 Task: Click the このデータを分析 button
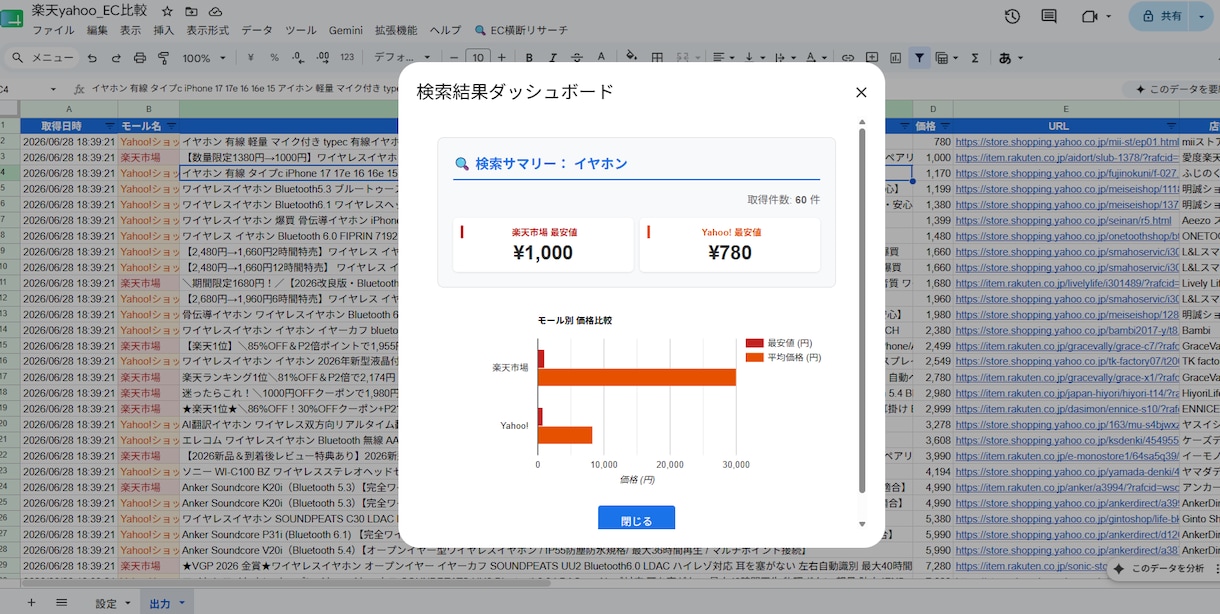[x=1161, y=569]
